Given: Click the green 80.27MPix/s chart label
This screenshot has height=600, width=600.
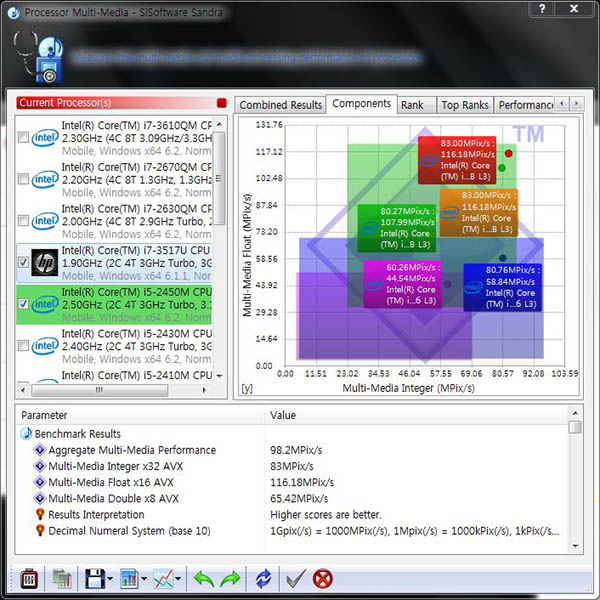Looking at the screenshot, I should 397,228.
